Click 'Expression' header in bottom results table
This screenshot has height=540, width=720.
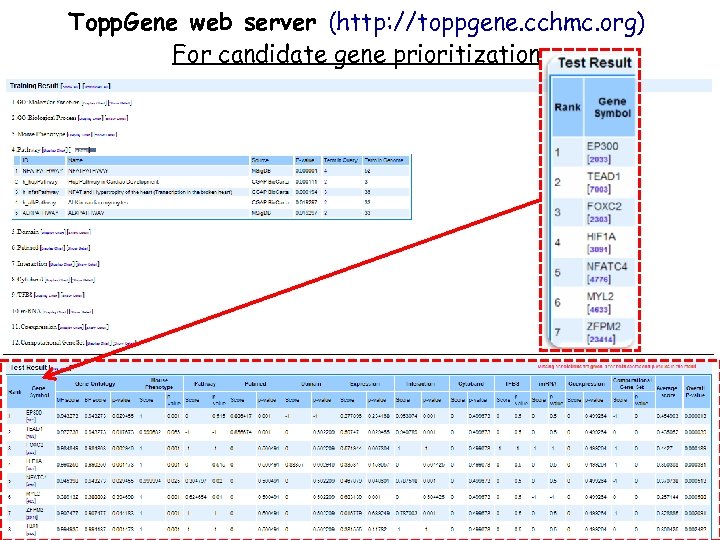click(365, 384)
